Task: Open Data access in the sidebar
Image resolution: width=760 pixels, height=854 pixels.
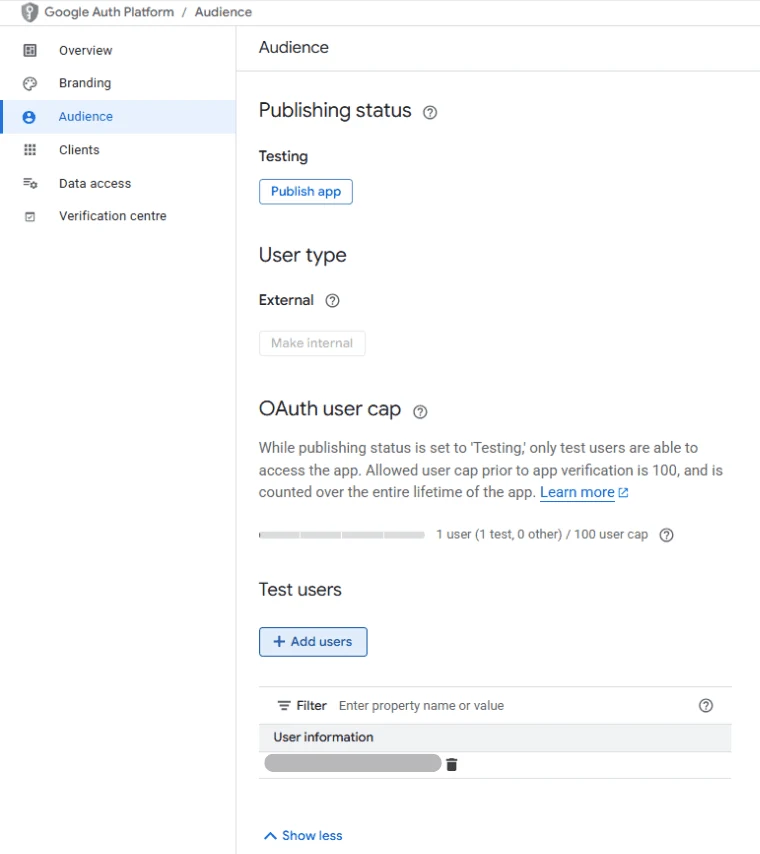Action: [119, 184]
